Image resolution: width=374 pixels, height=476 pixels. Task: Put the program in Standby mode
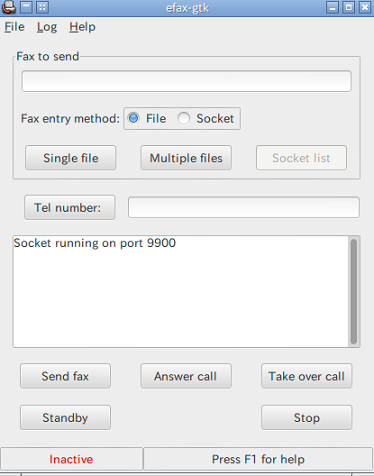point(65,417)
